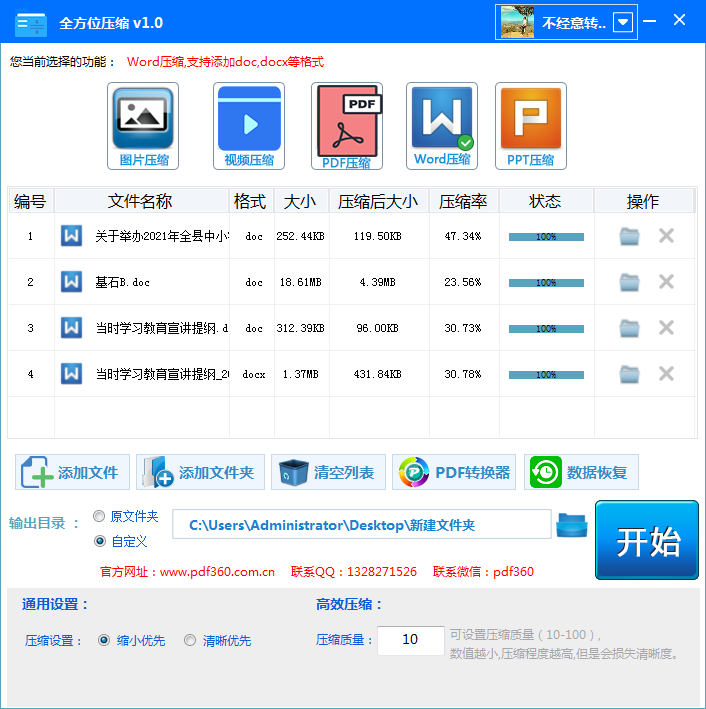The image size is (706, 709).
Task: Open output folder for 基石B.doc row
Action: pos(629,282)
